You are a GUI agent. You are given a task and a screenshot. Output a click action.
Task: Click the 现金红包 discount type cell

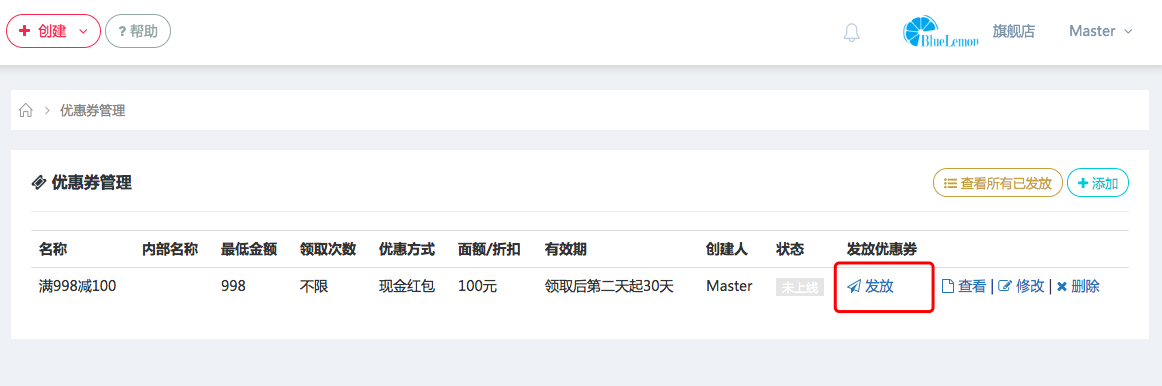pos(406,286)
